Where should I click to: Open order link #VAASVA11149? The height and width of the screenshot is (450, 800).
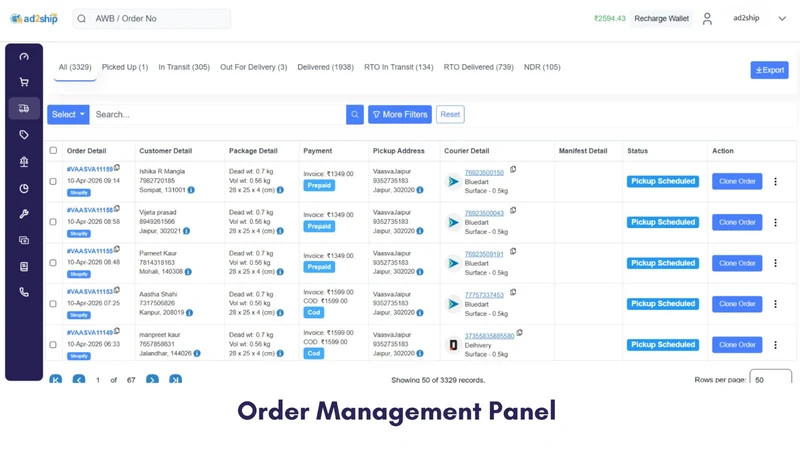click(90, 333)
